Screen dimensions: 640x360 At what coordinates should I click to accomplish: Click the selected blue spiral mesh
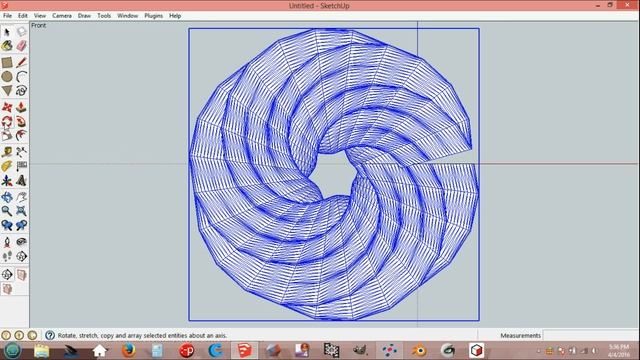tap(333, 174)
